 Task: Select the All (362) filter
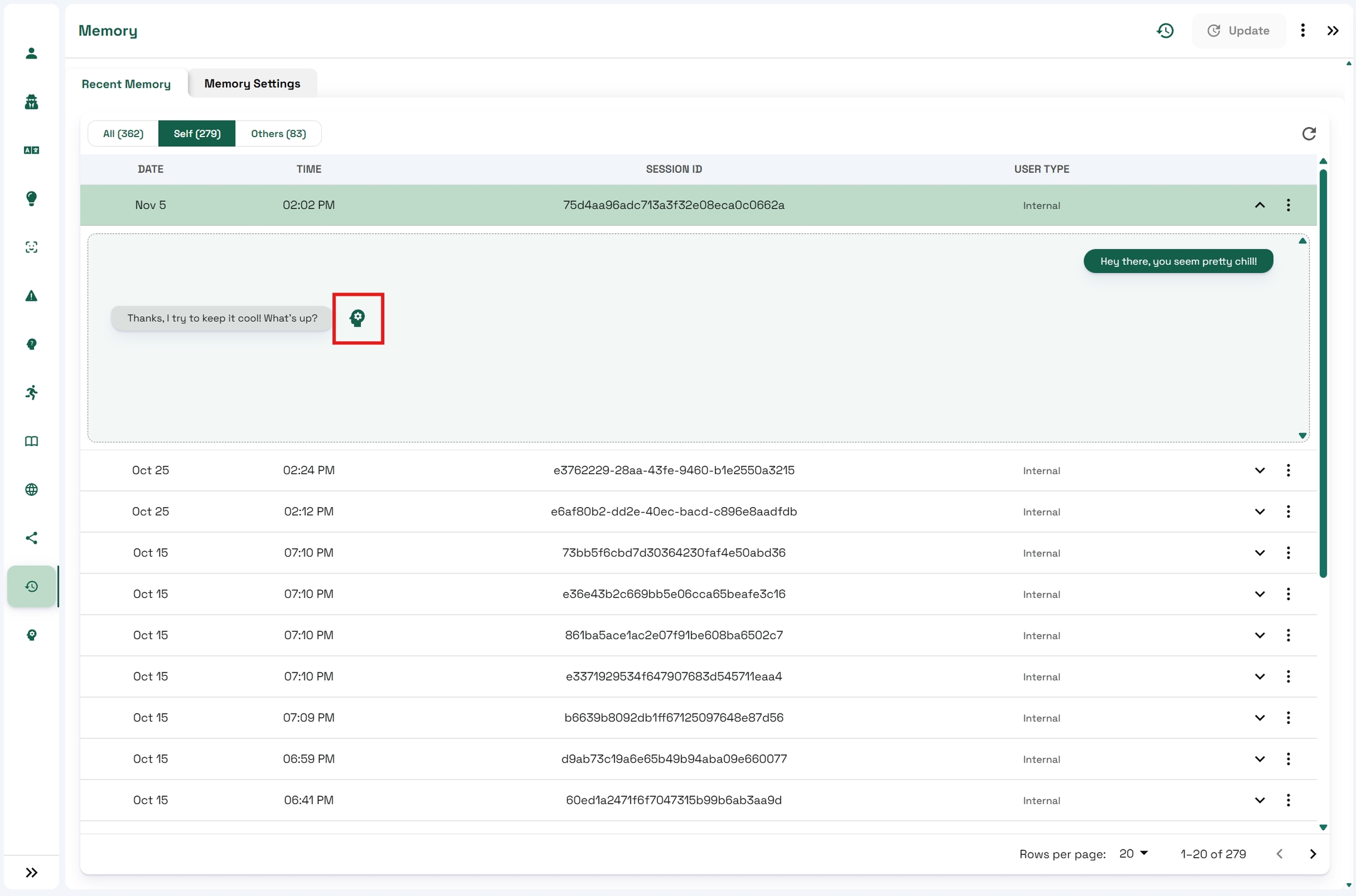point(123,134)
